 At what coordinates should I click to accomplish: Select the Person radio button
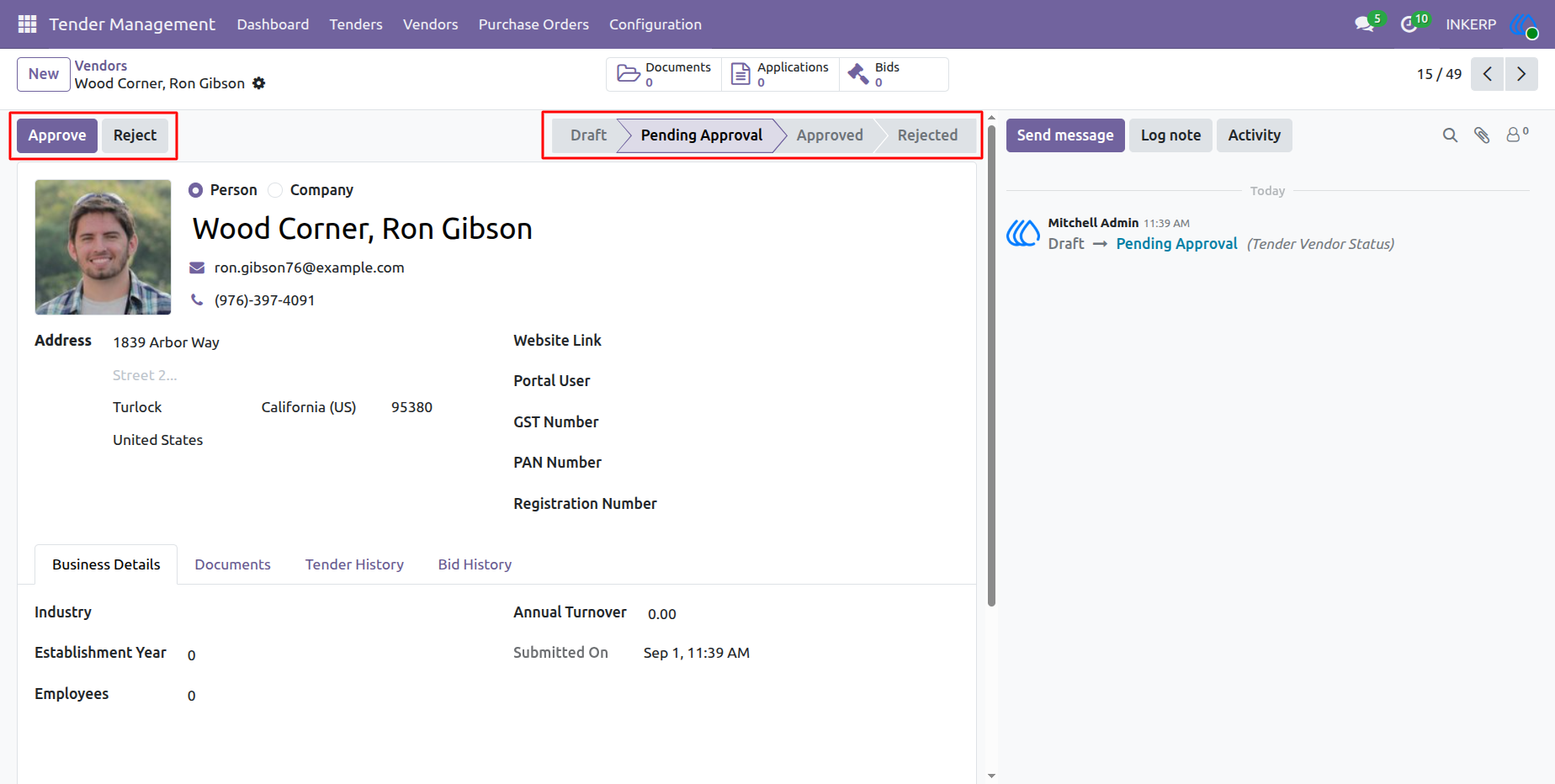click(x=195, y=190)
